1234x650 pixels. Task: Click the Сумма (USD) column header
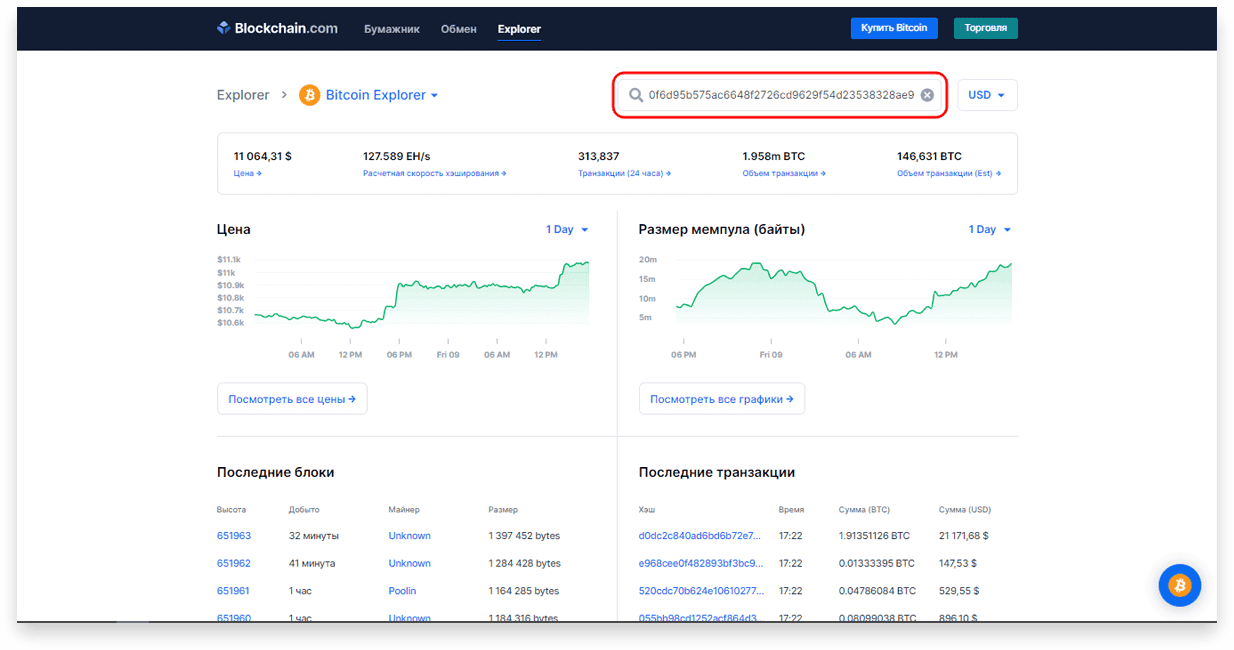tap(965, 510)
